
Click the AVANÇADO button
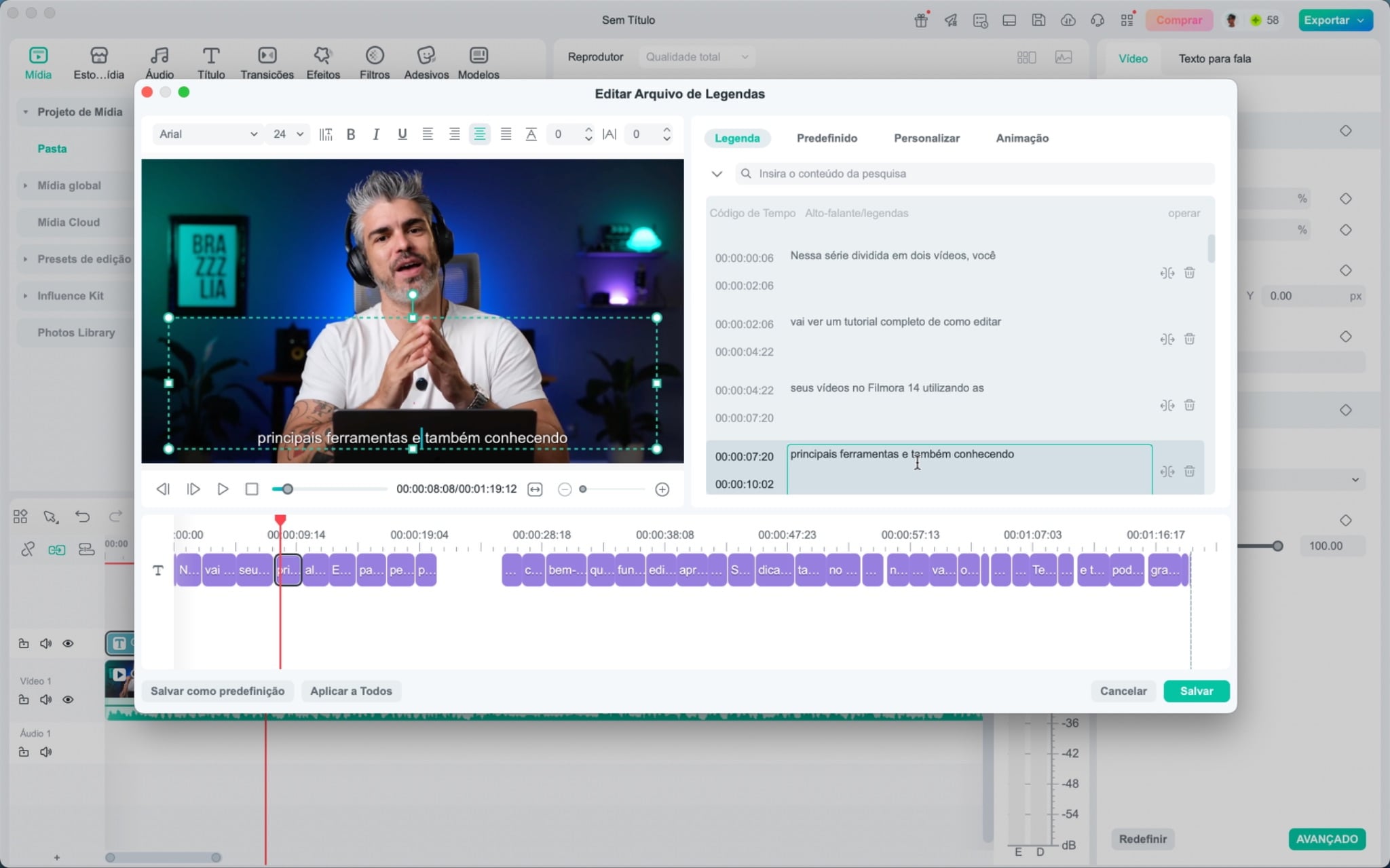point(1327,839)
